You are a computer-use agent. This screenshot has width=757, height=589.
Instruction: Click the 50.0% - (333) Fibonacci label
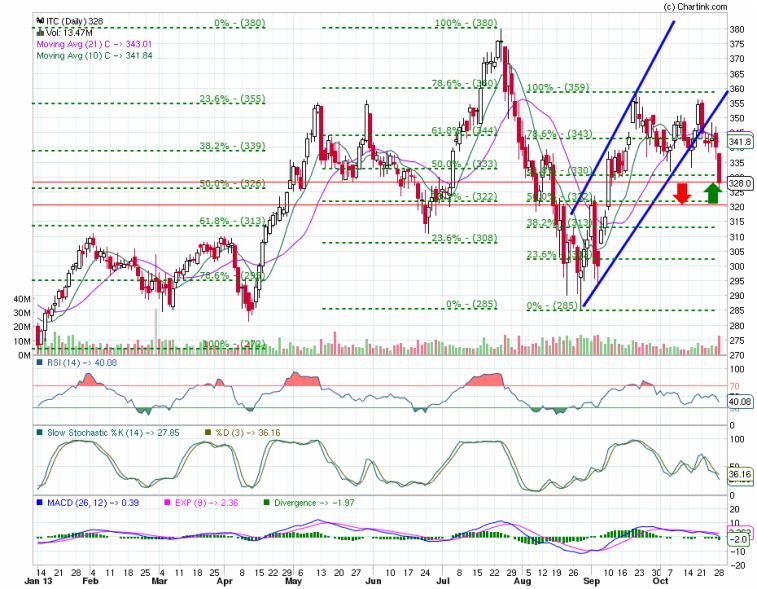click(464, 164)
